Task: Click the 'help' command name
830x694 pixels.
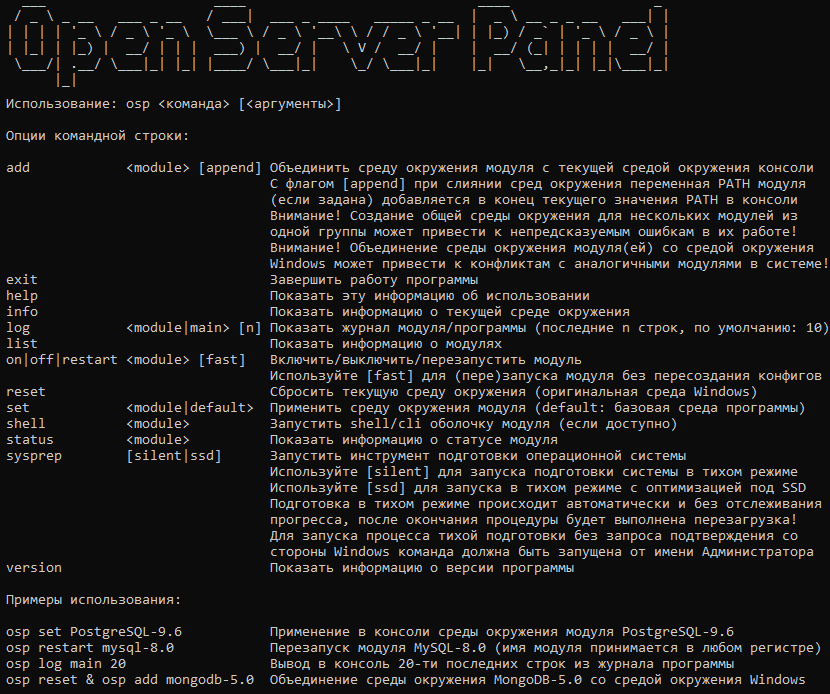Action: 22,295
